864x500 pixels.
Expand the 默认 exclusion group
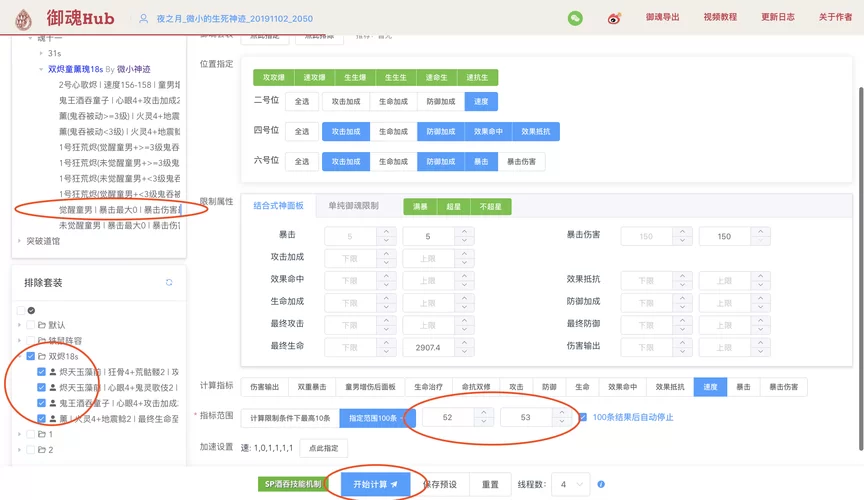[19, 325]
